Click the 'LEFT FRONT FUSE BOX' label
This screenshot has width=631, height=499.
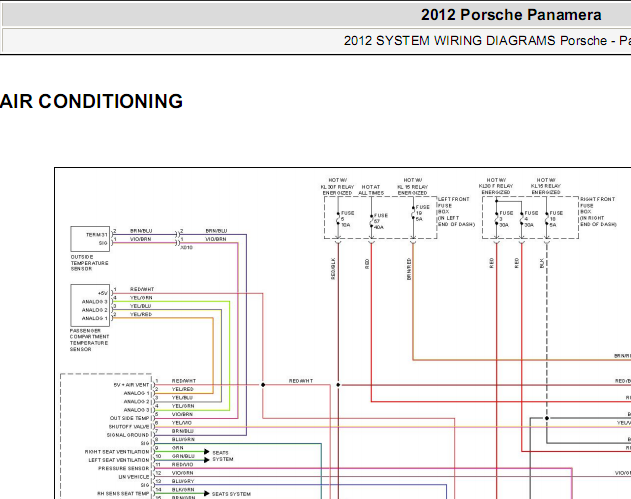[456, 212]
